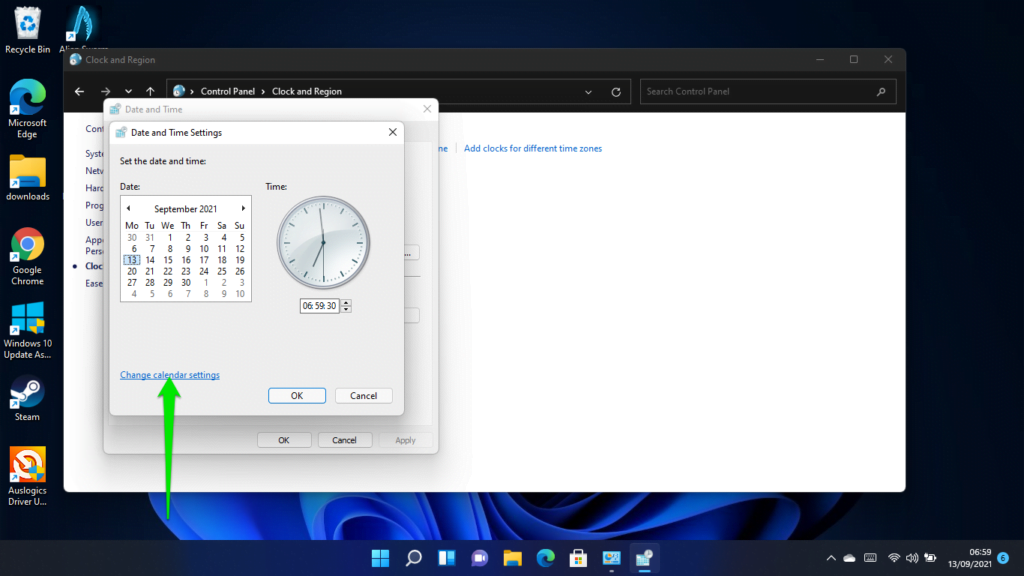Expand the address bar dropdown chevron
This screenshot has width=1024, height=576.
click(588, 91)
